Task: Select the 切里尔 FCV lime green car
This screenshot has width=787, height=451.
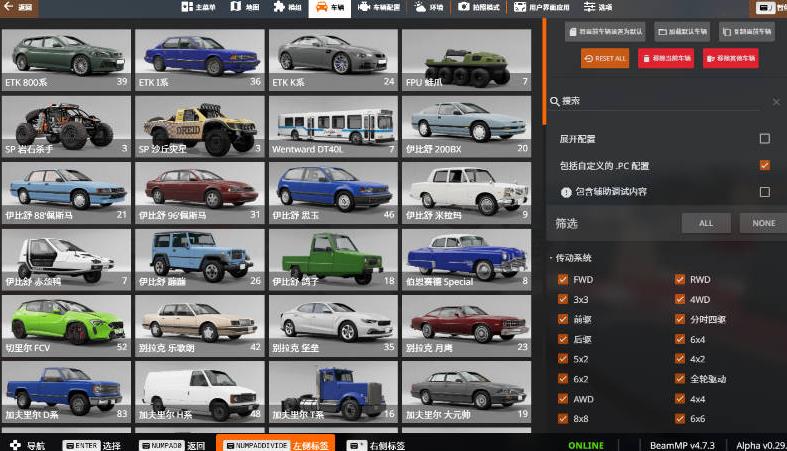Action: [x=66, y=326]
